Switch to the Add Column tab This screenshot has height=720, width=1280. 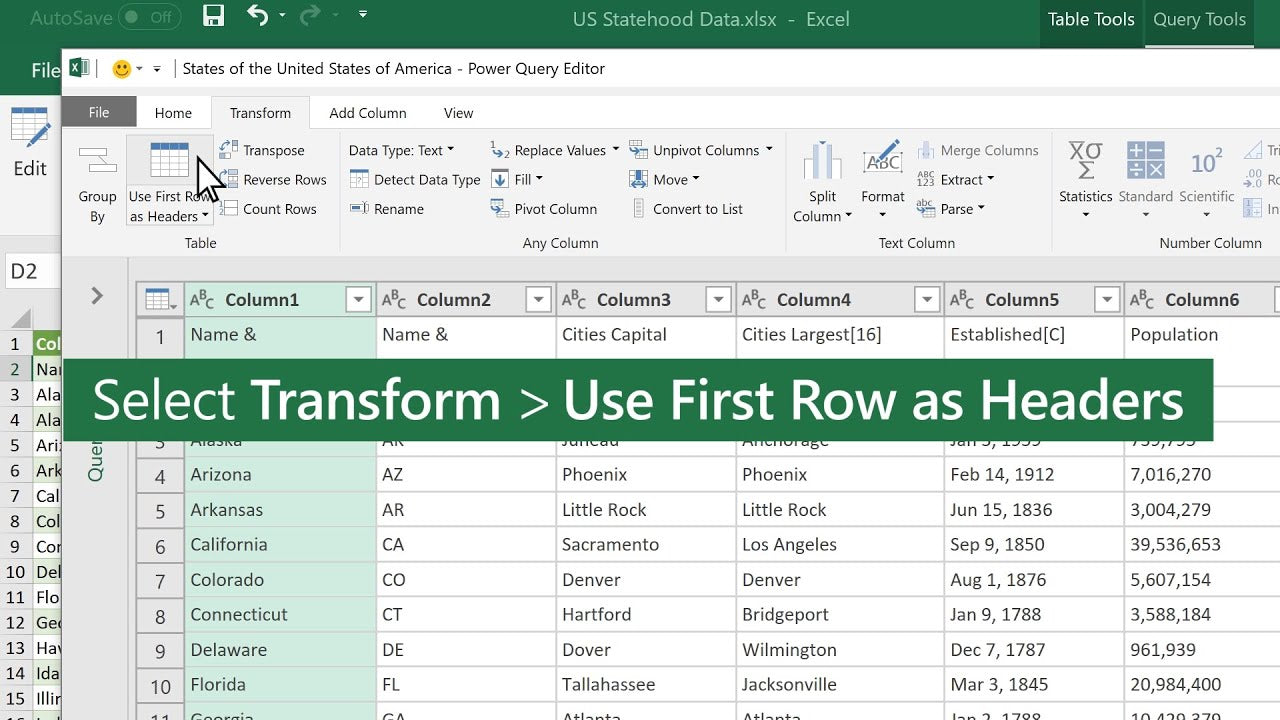click(x=367, y=112)
